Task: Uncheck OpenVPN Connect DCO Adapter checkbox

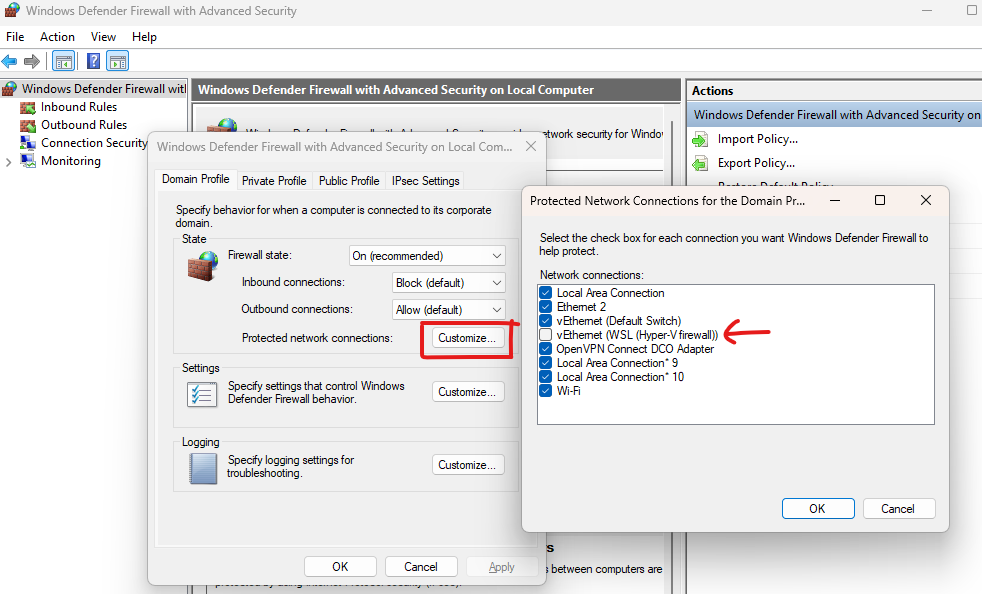Action: (x=545, y=349)
